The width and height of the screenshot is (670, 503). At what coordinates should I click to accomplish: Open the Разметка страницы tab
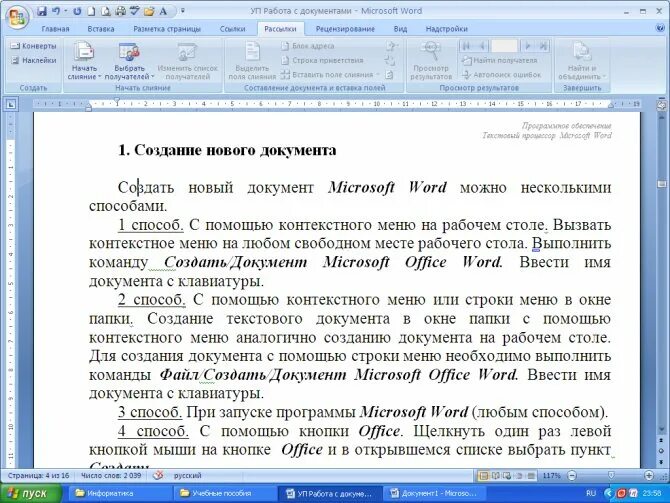(167, 29)
